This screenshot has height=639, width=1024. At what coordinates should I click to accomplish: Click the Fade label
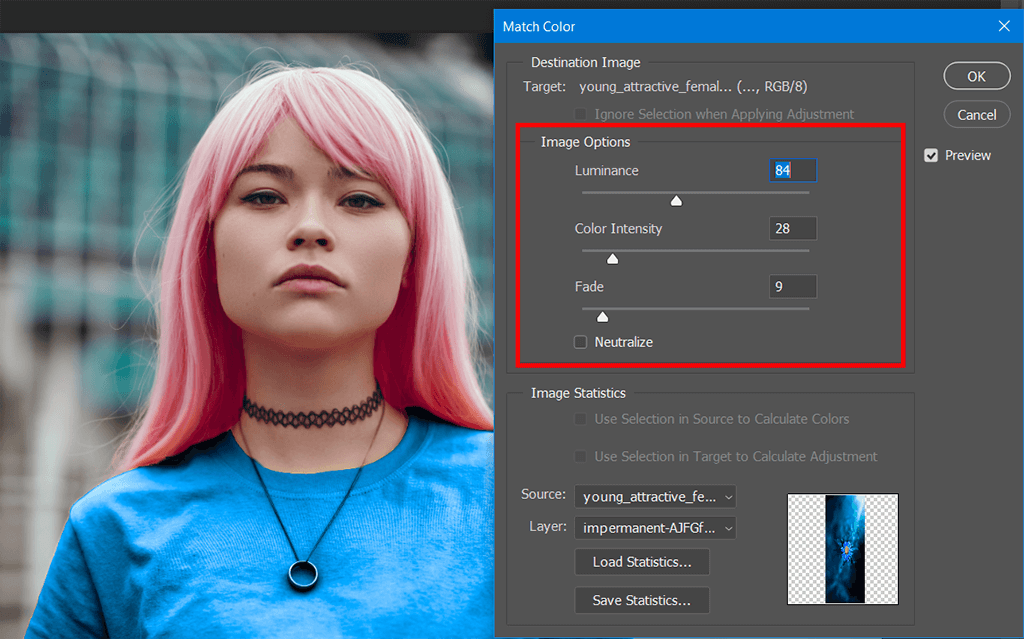pyautogui.click(x=589, y=287)
